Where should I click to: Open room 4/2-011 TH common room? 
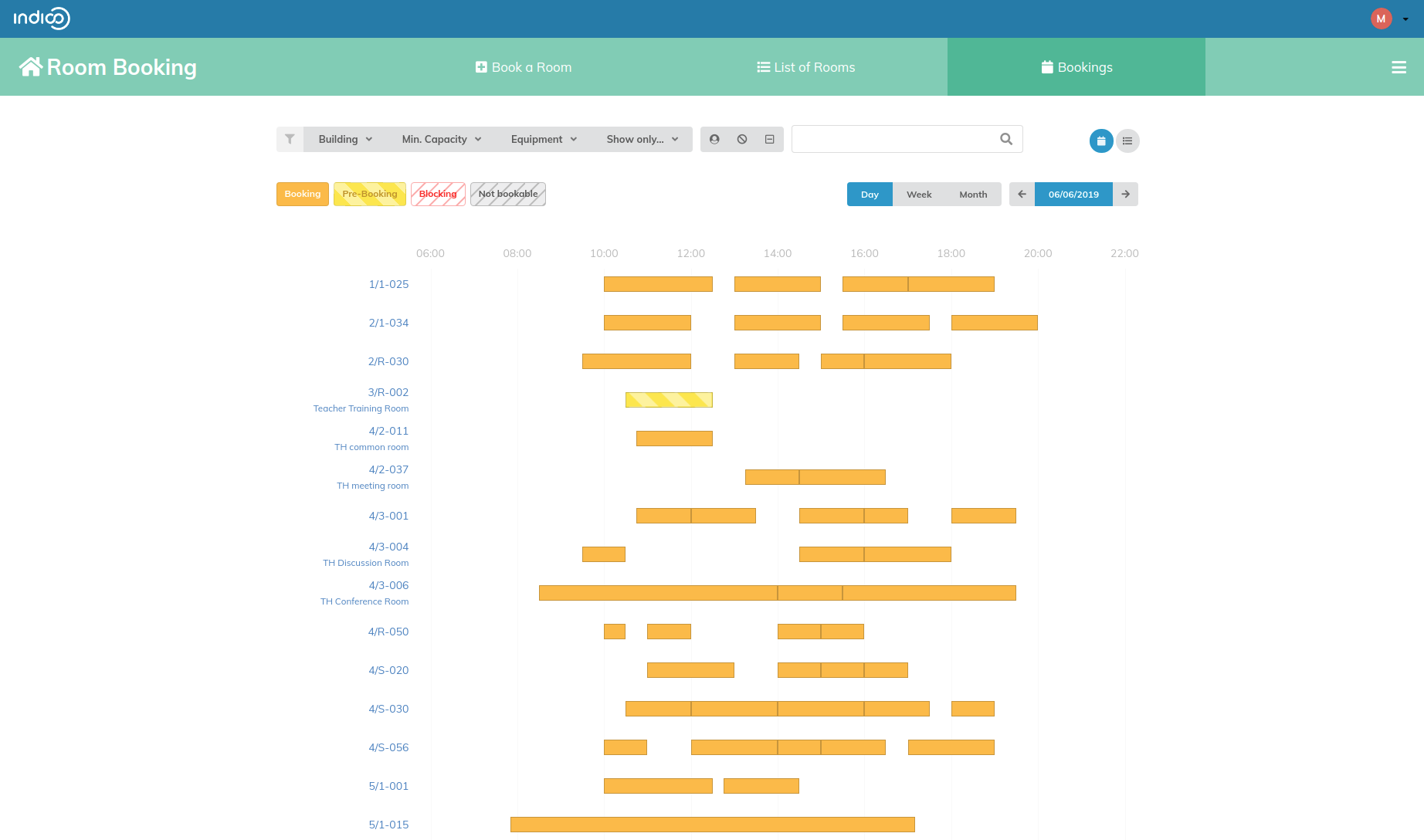[371, 439]
